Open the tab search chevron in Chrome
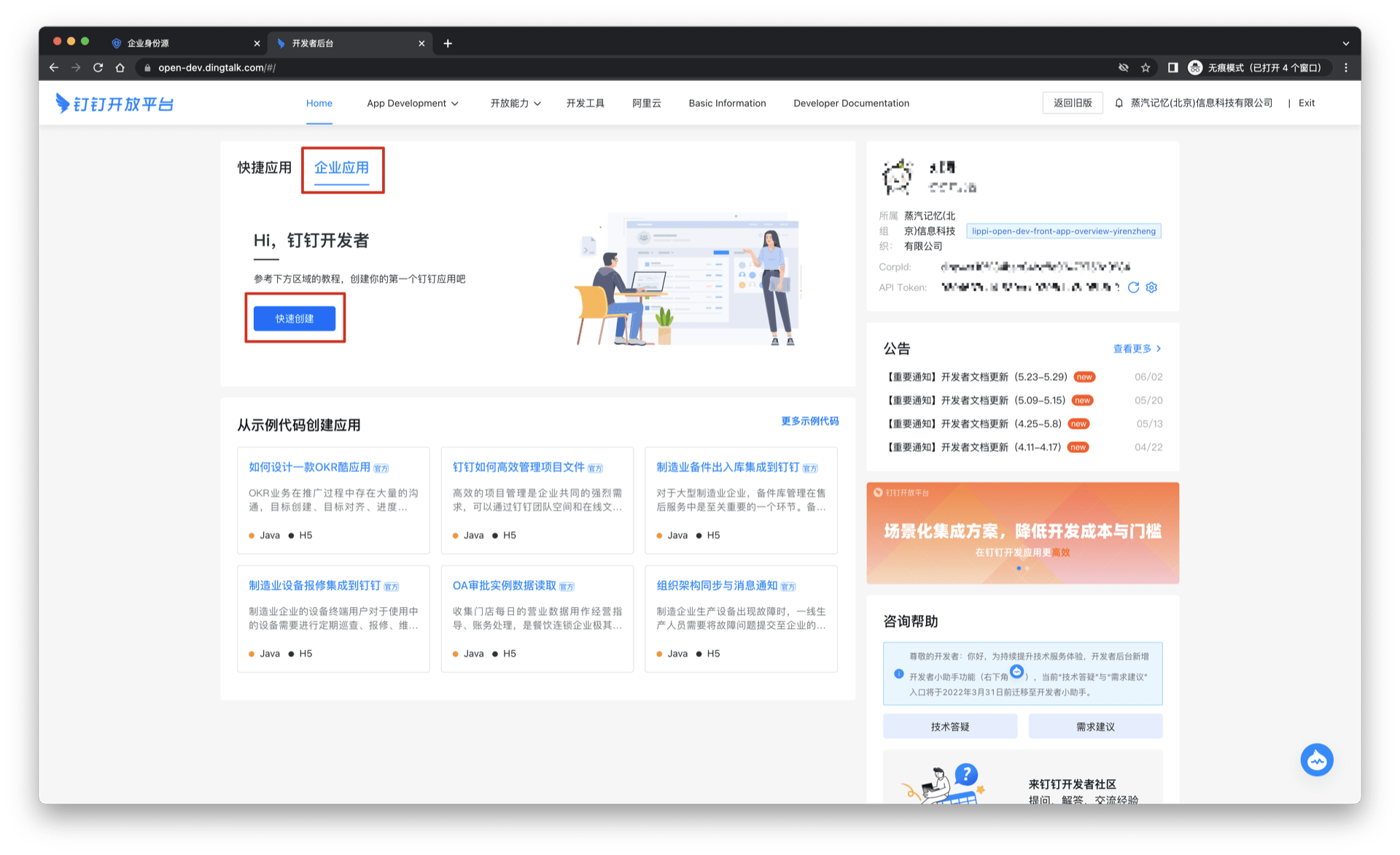 (1345, 43)
